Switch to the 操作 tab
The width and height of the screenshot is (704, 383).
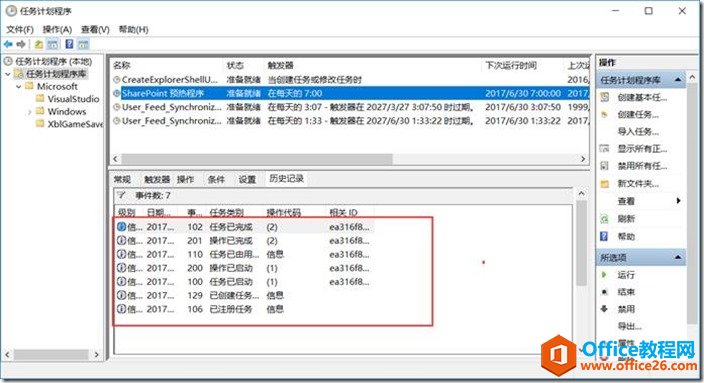185,180
